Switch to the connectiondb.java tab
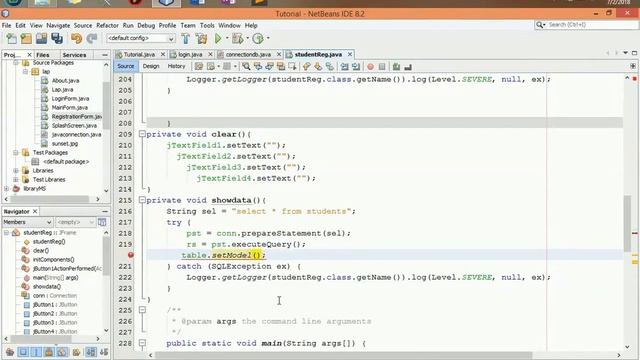Screen dimensions: 640x360 (x=248, y=54)
